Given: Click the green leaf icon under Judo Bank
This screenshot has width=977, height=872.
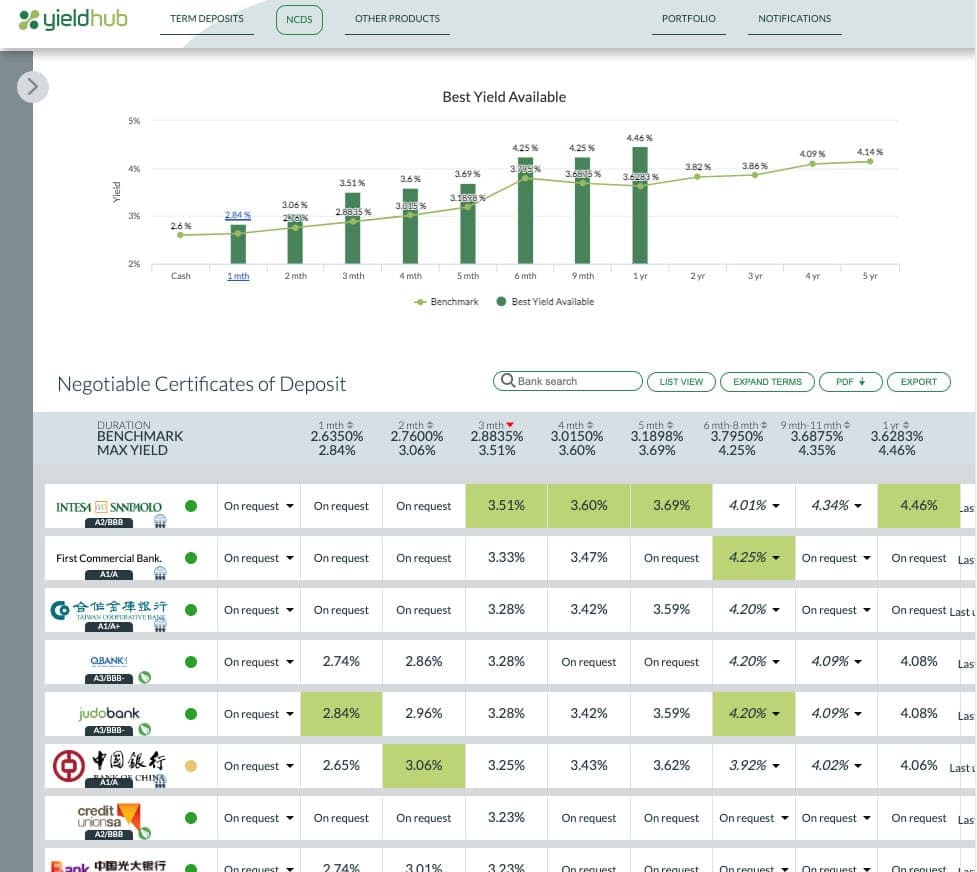Looking at the screenshot, I should (145, 729).
